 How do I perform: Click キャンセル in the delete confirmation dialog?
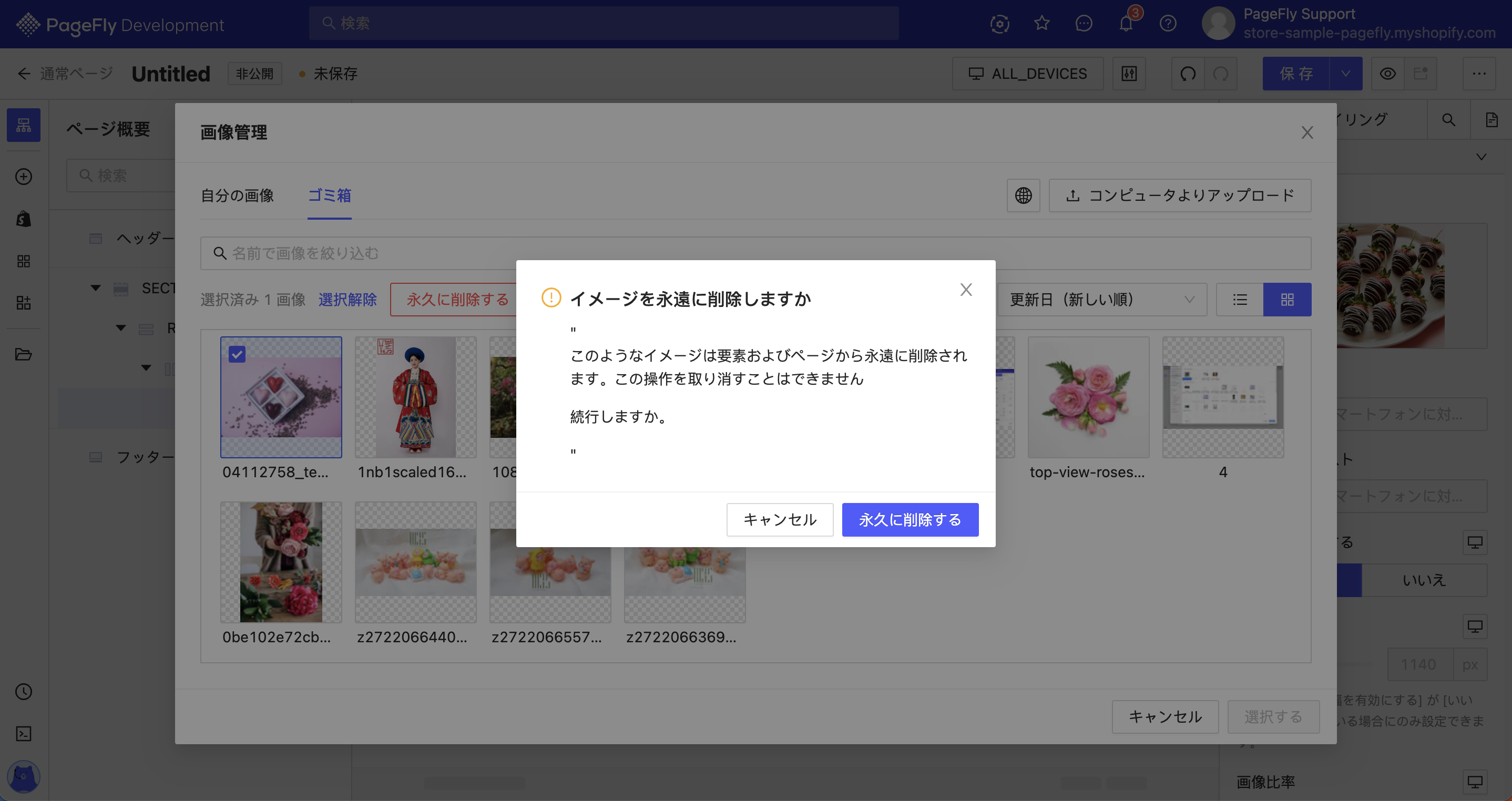780,519
